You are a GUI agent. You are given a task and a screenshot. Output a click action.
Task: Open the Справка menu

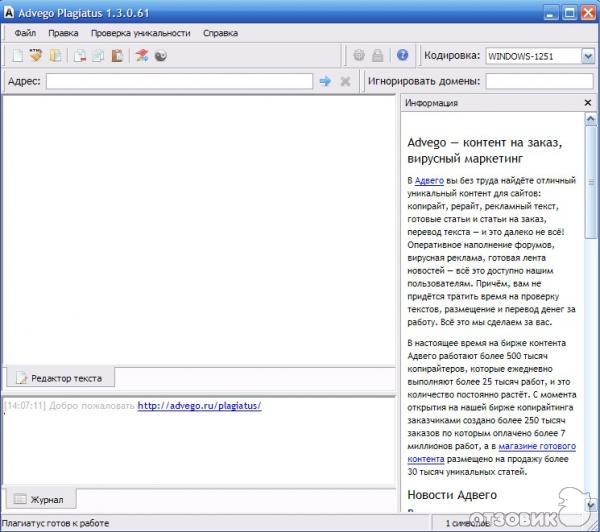tap(220, 33)
